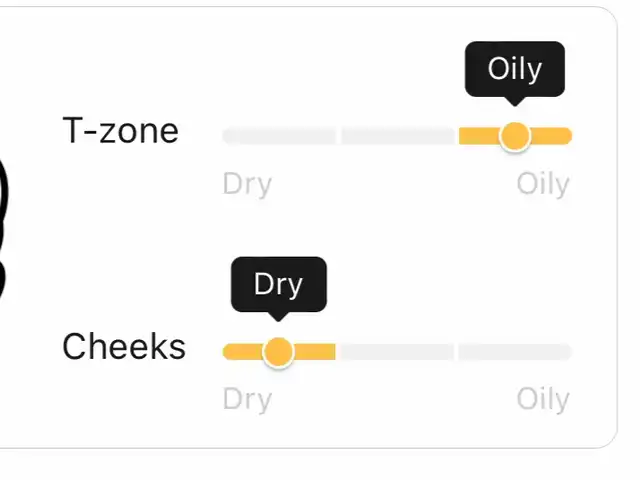Click yellow T-zone track left of handle

(479, 136)
